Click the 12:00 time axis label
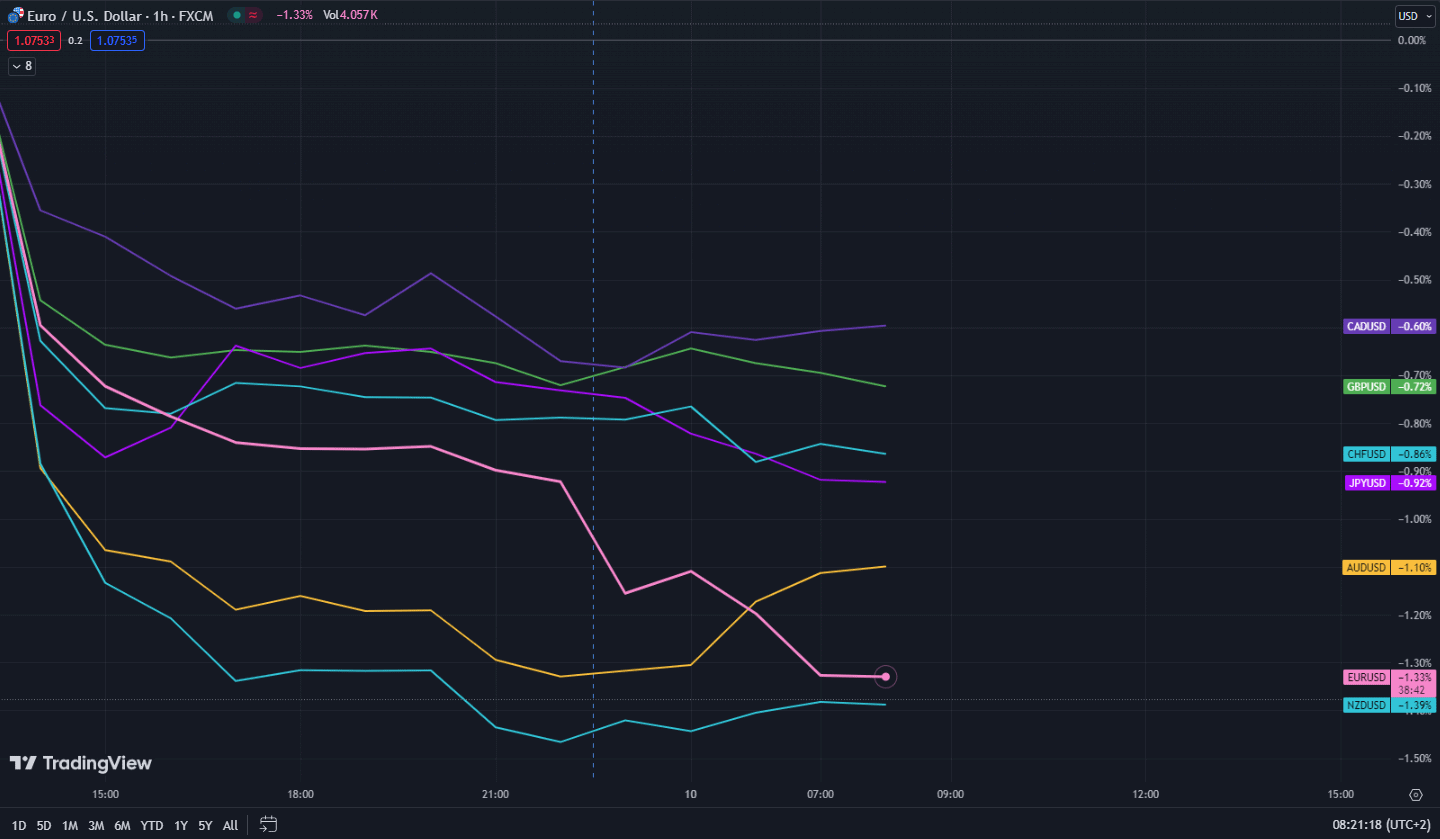The image size is (1440, 839). click(x=1146, y=795)
